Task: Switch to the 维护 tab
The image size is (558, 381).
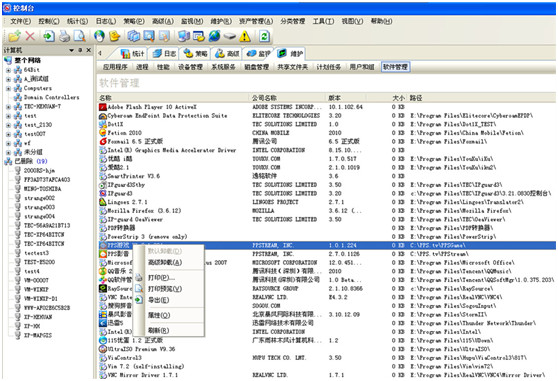Action: [x=291, y=53]
